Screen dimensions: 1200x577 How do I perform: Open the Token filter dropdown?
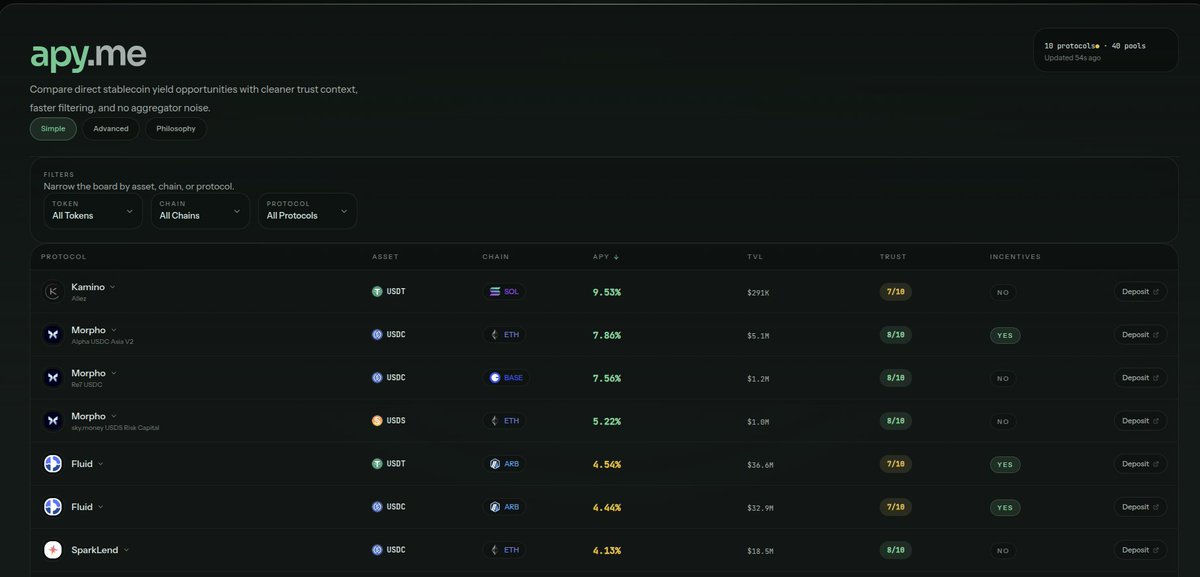(x=92, y=210)
